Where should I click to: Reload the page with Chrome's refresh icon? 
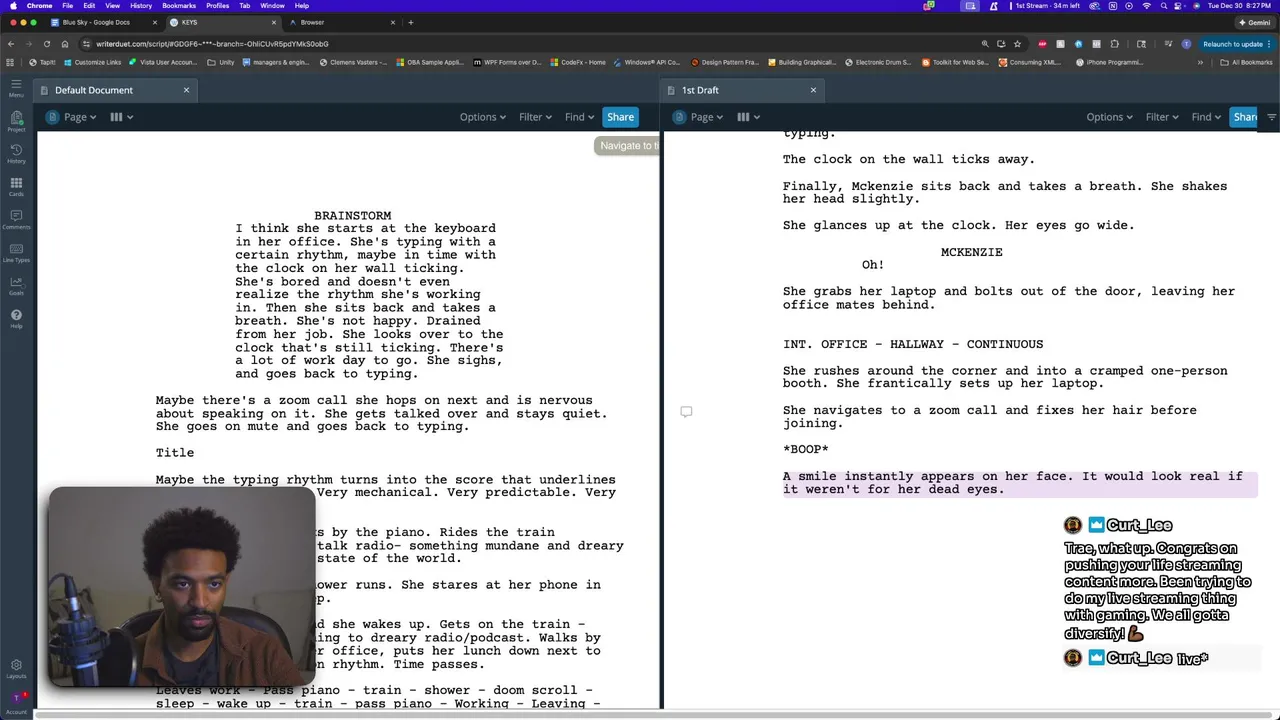point(47,44)
